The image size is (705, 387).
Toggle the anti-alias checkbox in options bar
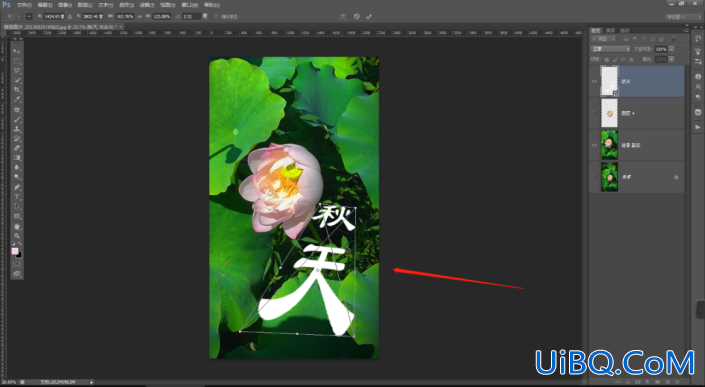coord(216,17)
